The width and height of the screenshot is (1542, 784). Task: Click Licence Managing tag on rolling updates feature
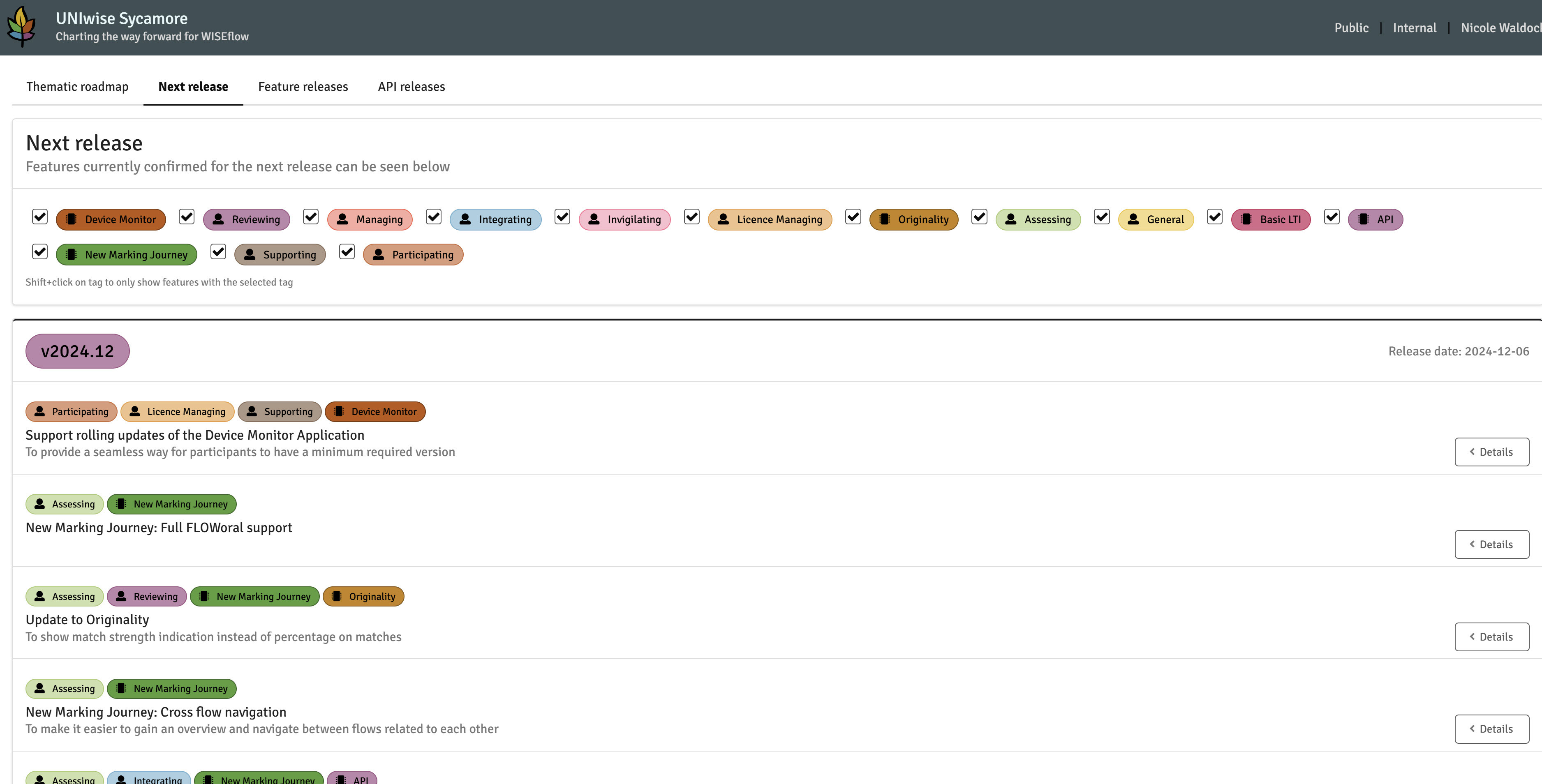coord(177,412)
